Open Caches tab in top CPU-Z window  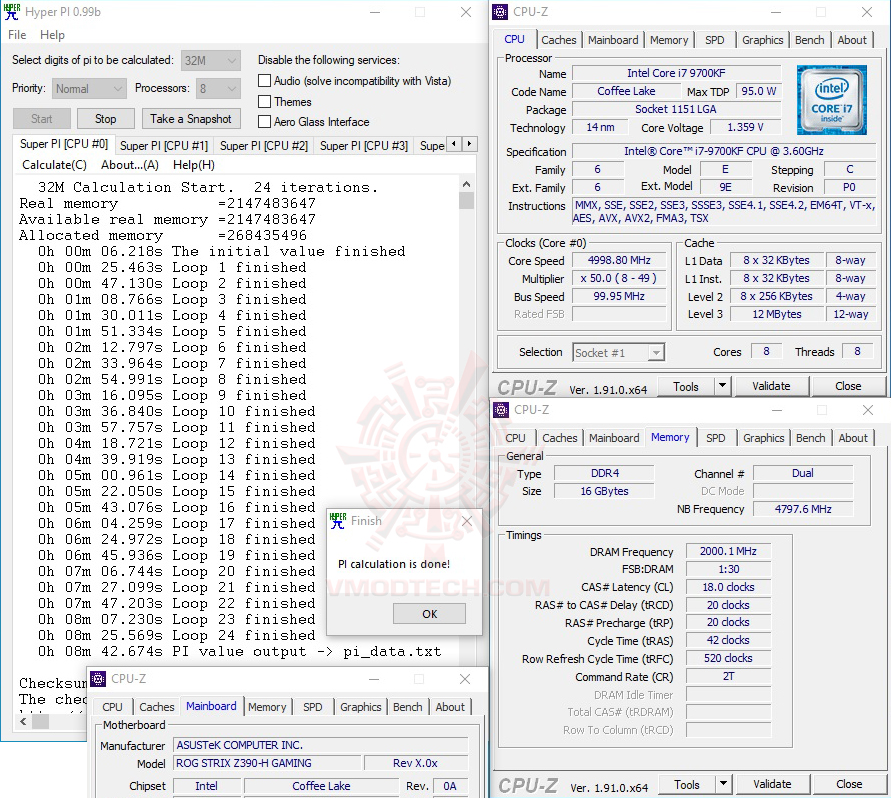coord(559,40)
